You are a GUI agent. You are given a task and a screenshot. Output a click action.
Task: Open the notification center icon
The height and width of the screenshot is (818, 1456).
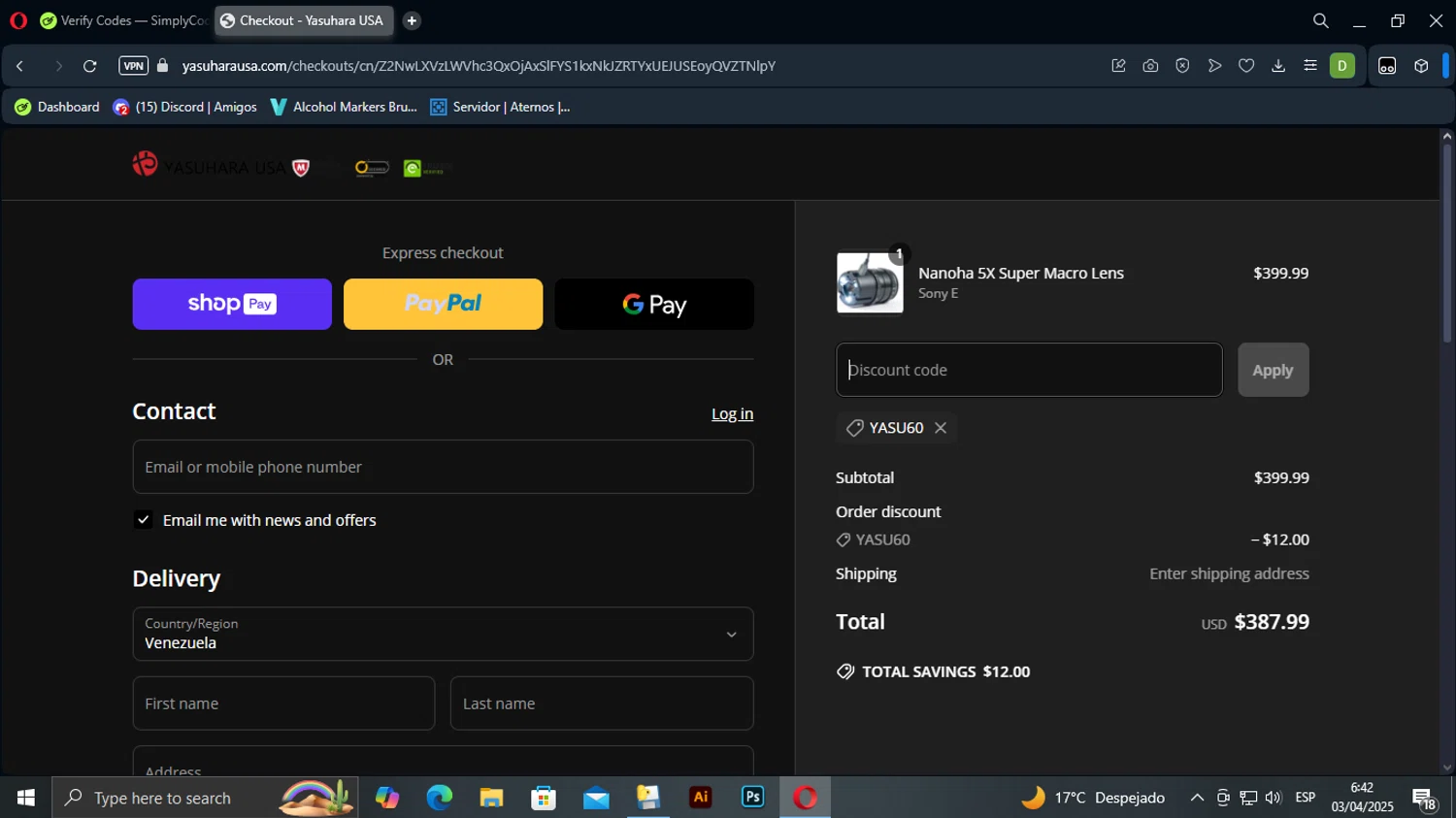1424,799
